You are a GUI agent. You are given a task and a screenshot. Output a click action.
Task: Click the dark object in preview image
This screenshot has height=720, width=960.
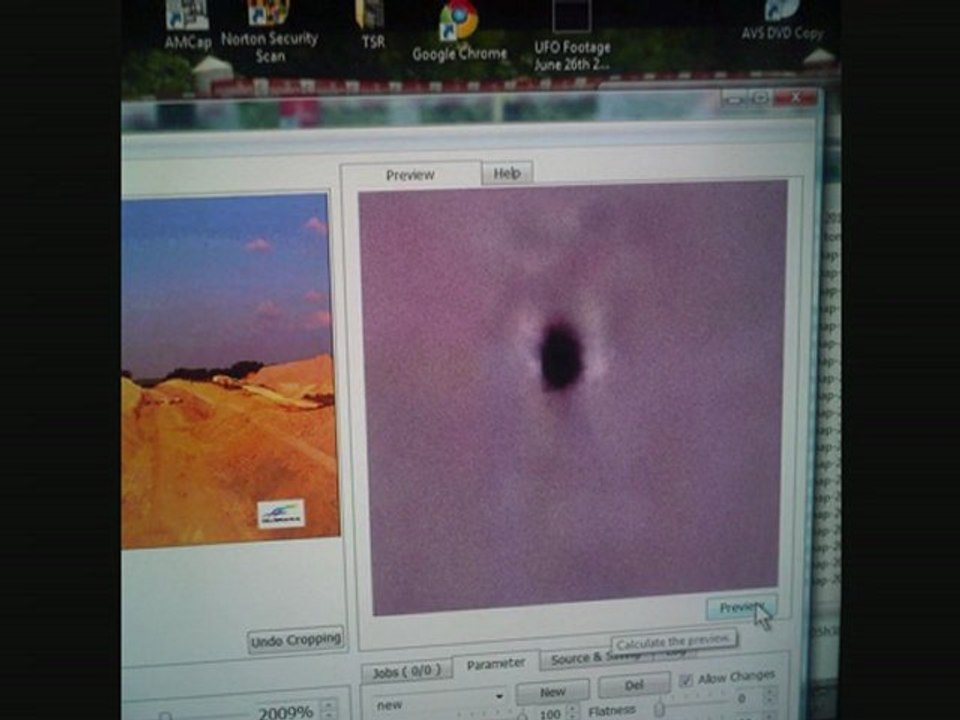(560, 358)
